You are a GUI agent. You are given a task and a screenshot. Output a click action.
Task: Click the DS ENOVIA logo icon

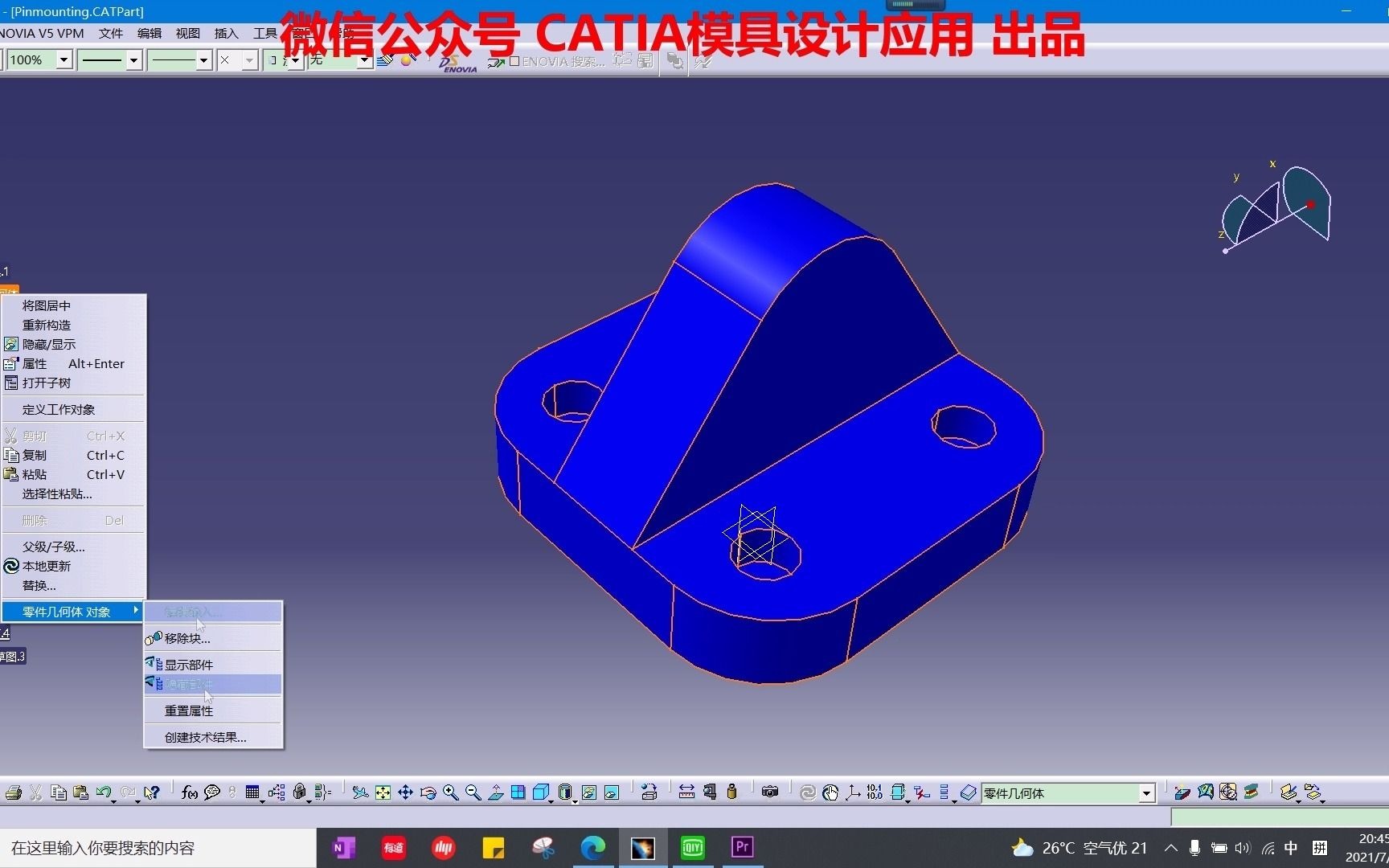pyautogui.click(x=458, y=63)
